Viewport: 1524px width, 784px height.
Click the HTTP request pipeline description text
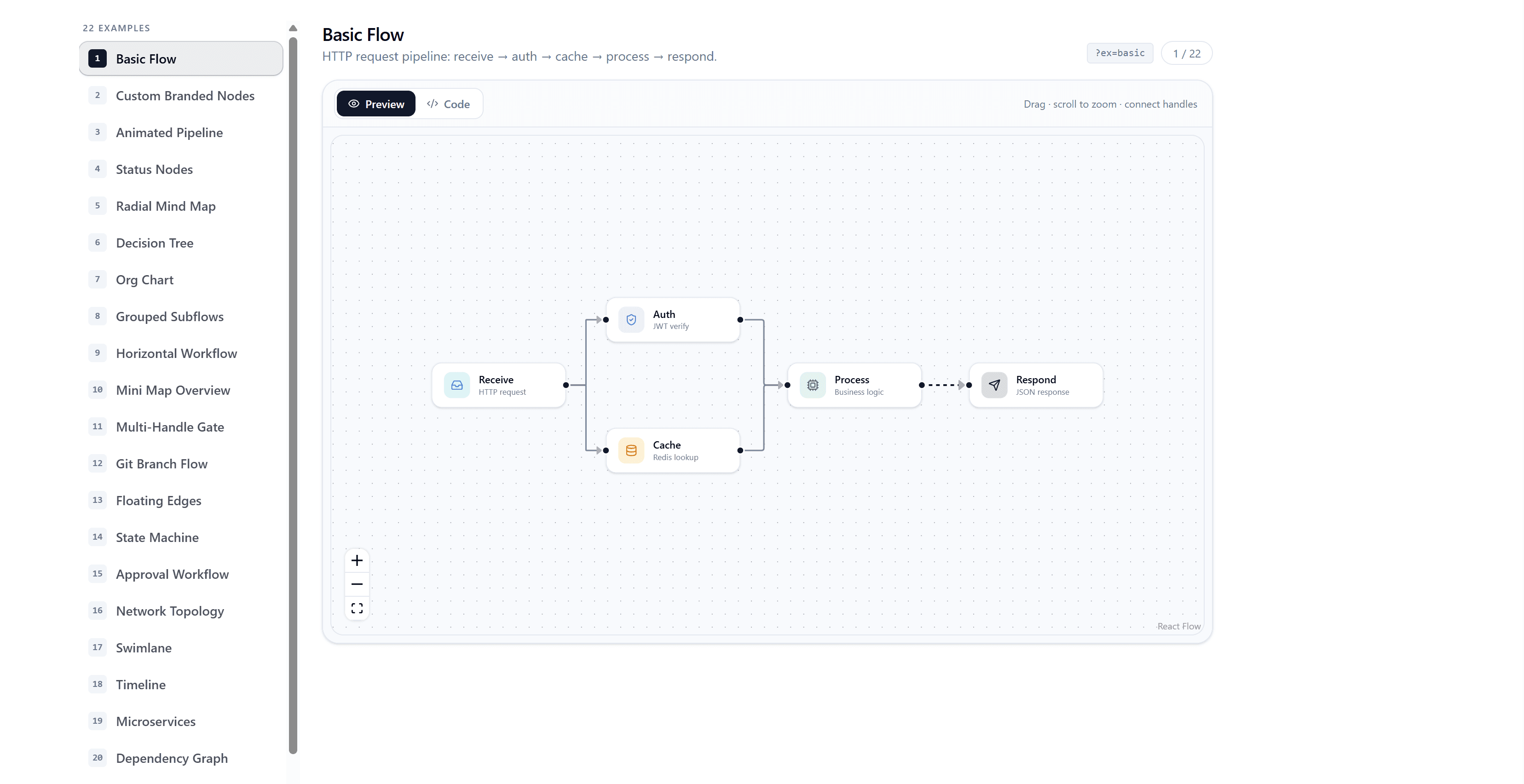coord(520,56)
